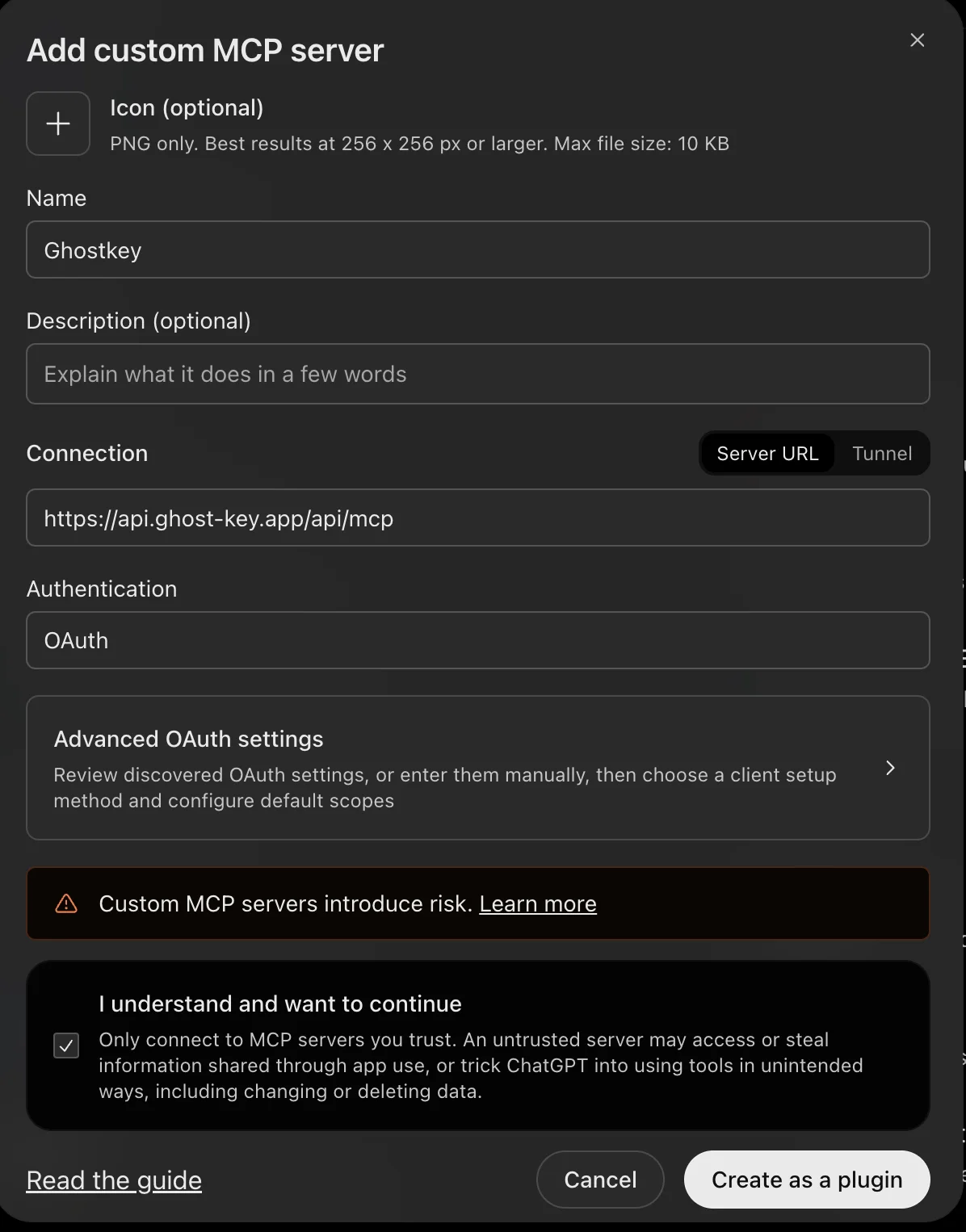Image resolution: width=966 pixels, height=1232 pixels.
Task: Click the Advanced OAuth settings heading
Action: [188, 739]
